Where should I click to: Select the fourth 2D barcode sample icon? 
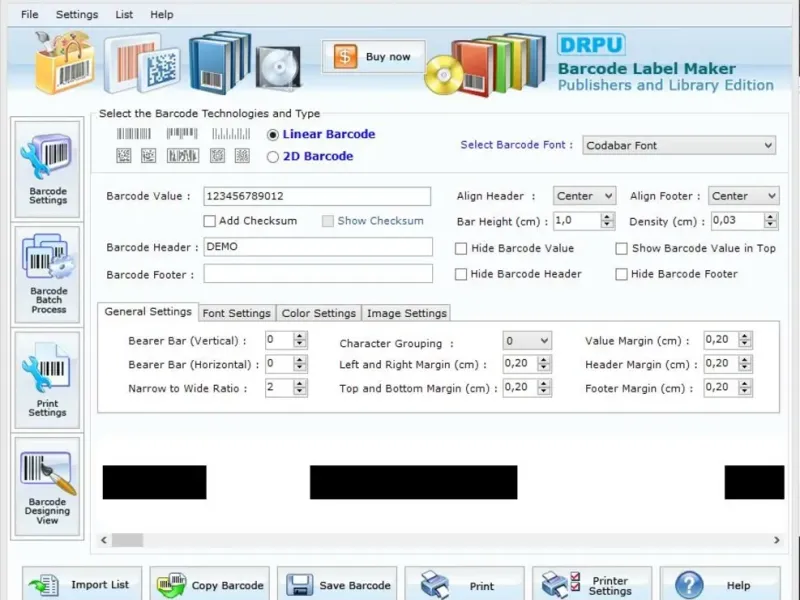(x=217, y=156)
